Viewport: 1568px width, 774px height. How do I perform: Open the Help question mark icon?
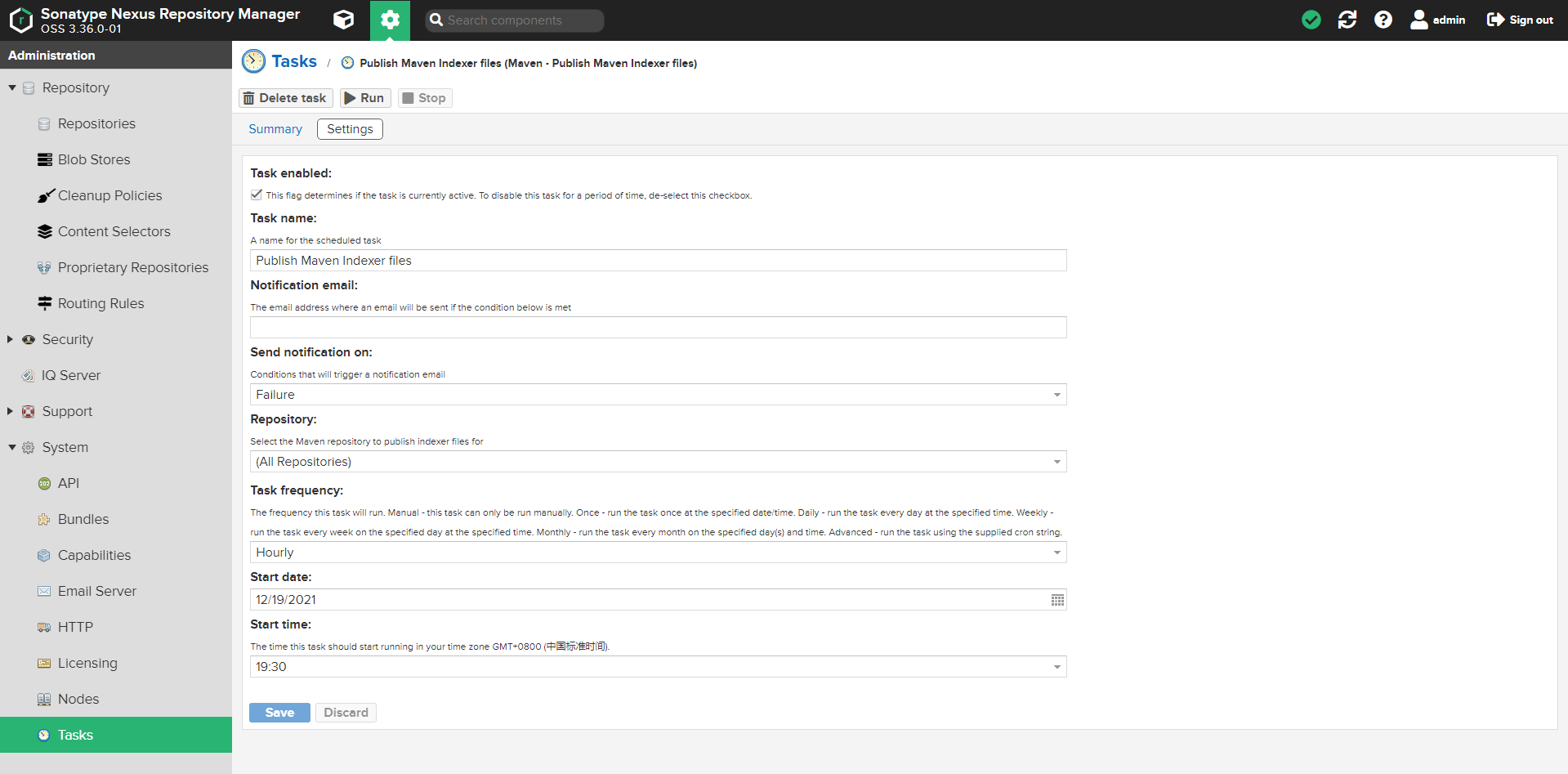click(1383, 20)
